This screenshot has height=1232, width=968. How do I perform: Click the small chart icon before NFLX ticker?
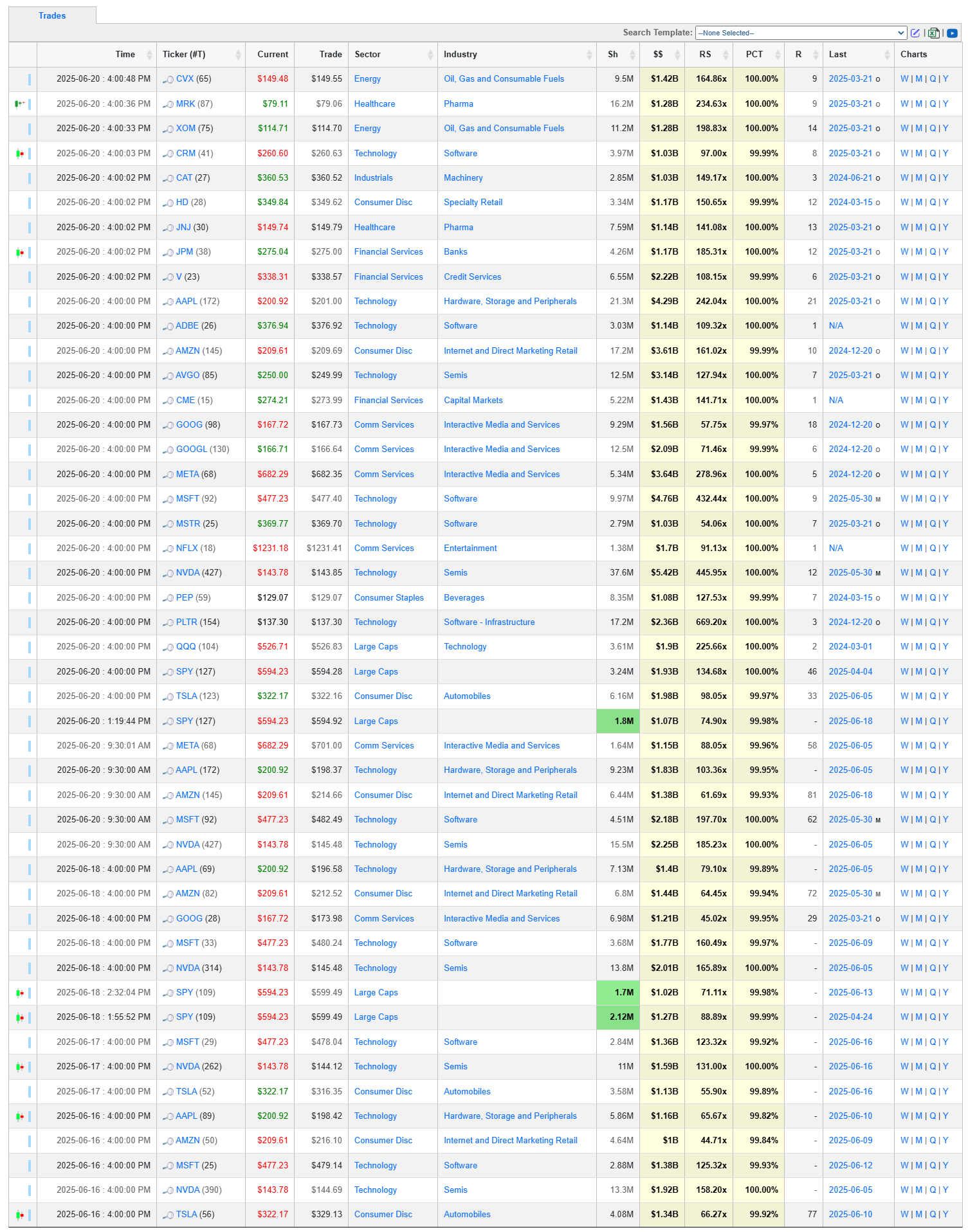(x=168, y=548)
